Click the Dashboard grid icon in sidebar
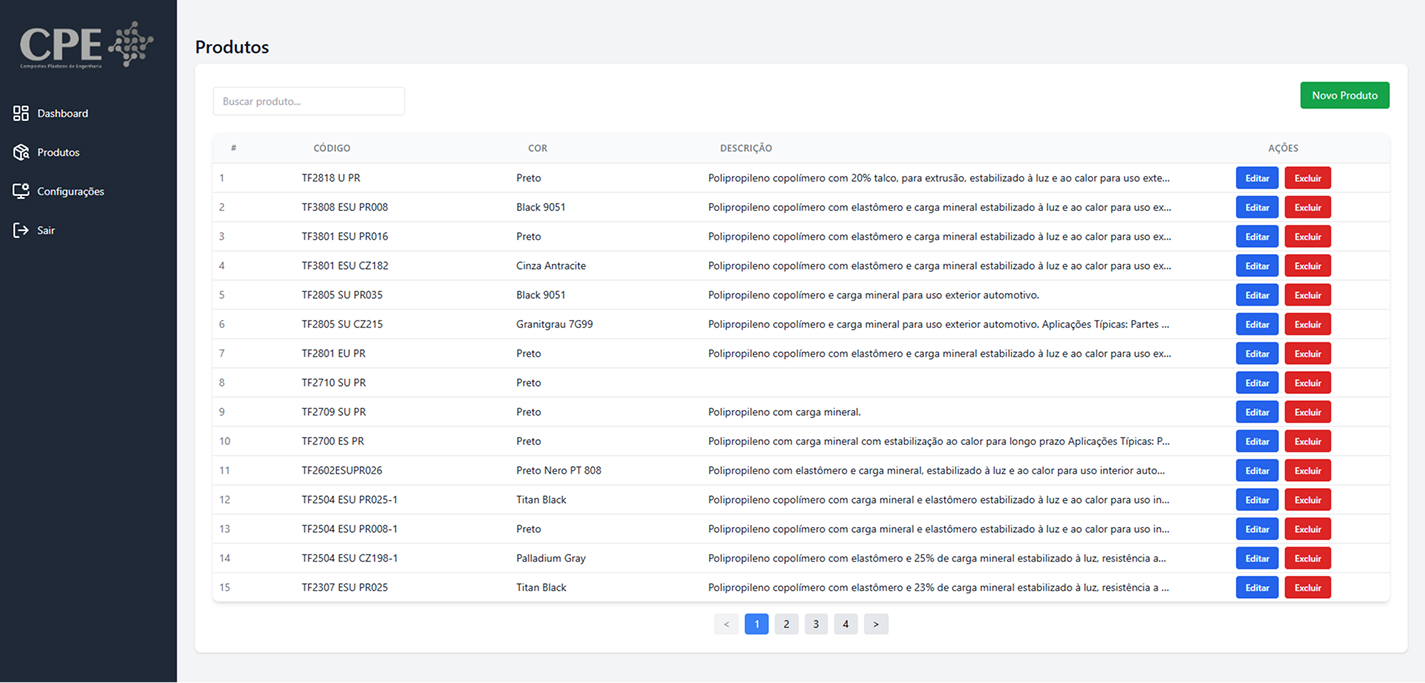1425x683 pixels. click(x=21, y=113)
